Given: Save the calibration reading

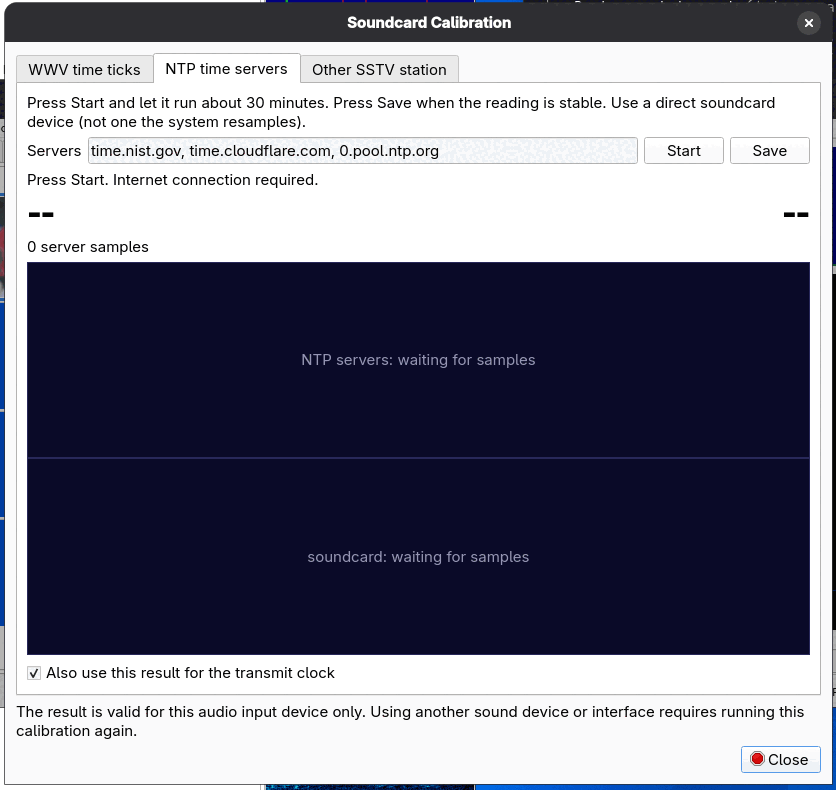Looking at the screenshot, I should [769, 151].
